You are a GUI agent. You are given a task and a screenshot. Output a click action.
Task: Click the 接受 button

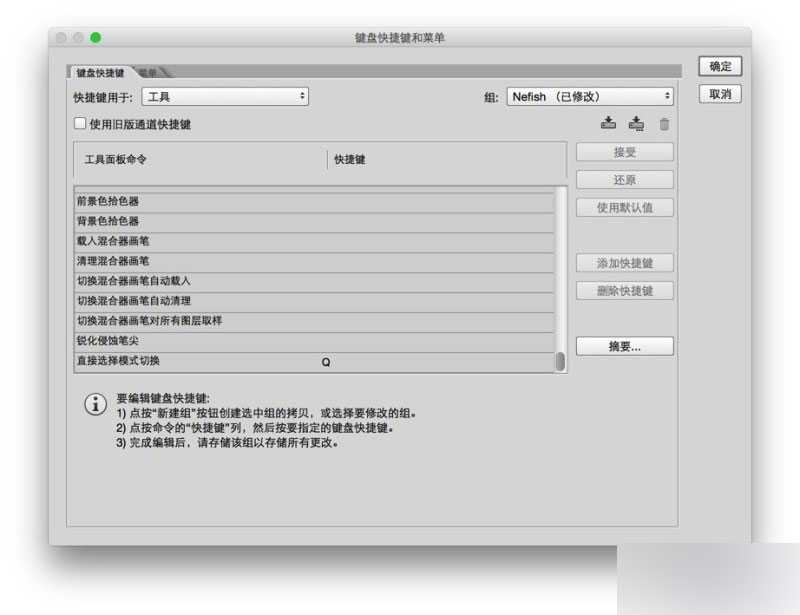click(x=625, y=152)
